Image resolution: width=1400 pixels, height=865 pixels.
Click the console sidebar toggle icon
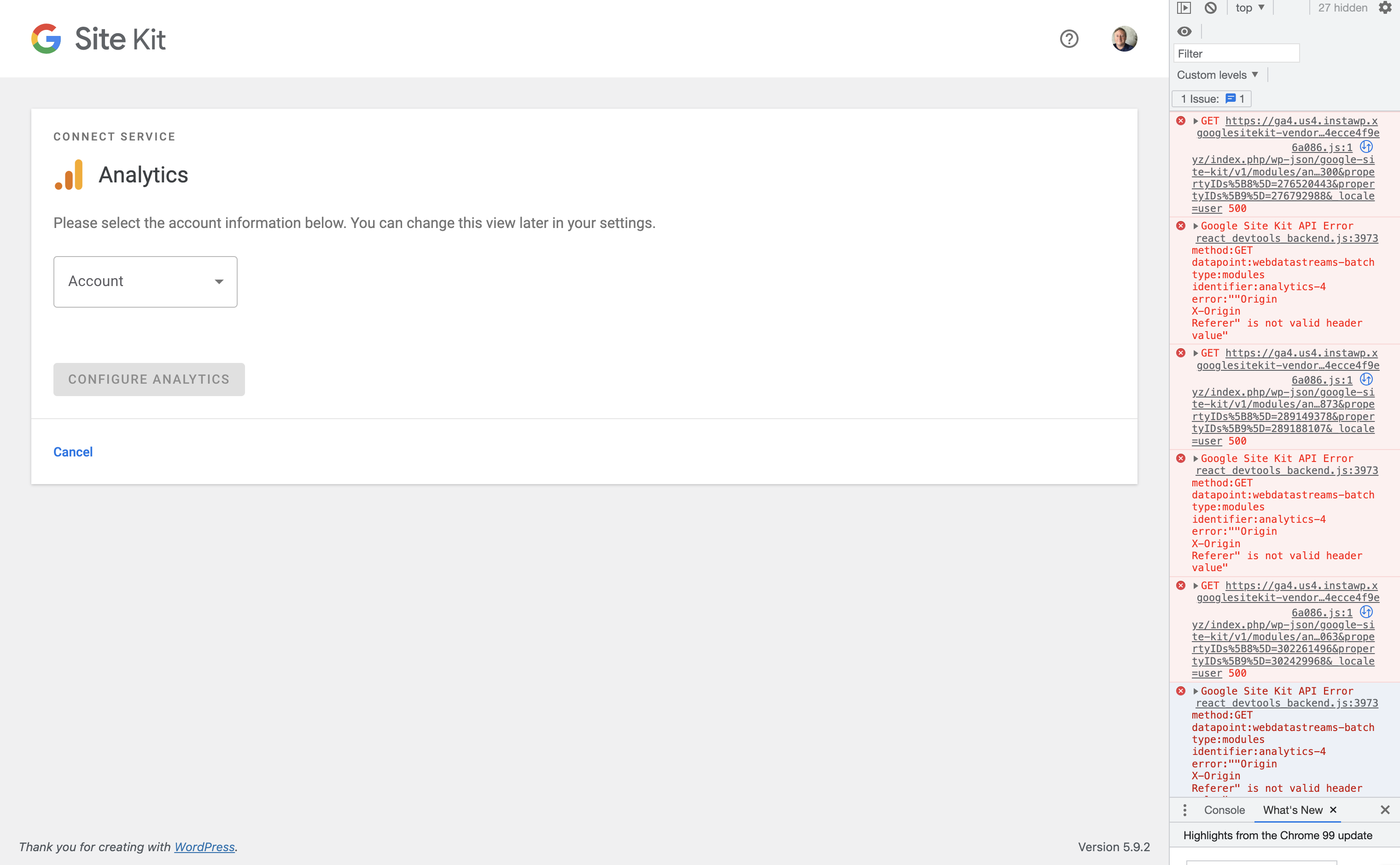[x=1184, y=7]
